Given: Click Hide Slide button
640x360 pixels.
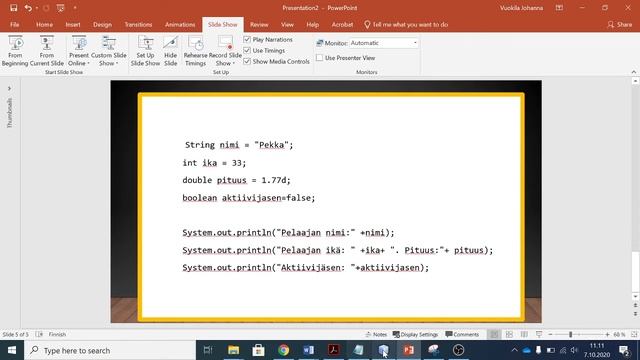Looking at the screenshot, I should [x=171, y=51].
